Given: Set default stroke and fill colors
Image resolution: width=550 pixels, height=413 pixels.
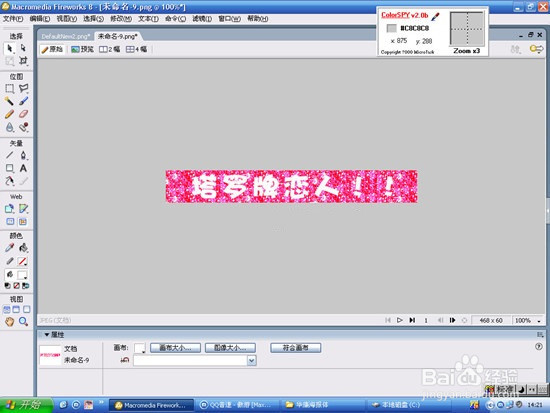Looking at the screenshot, I should coord(7,286).
